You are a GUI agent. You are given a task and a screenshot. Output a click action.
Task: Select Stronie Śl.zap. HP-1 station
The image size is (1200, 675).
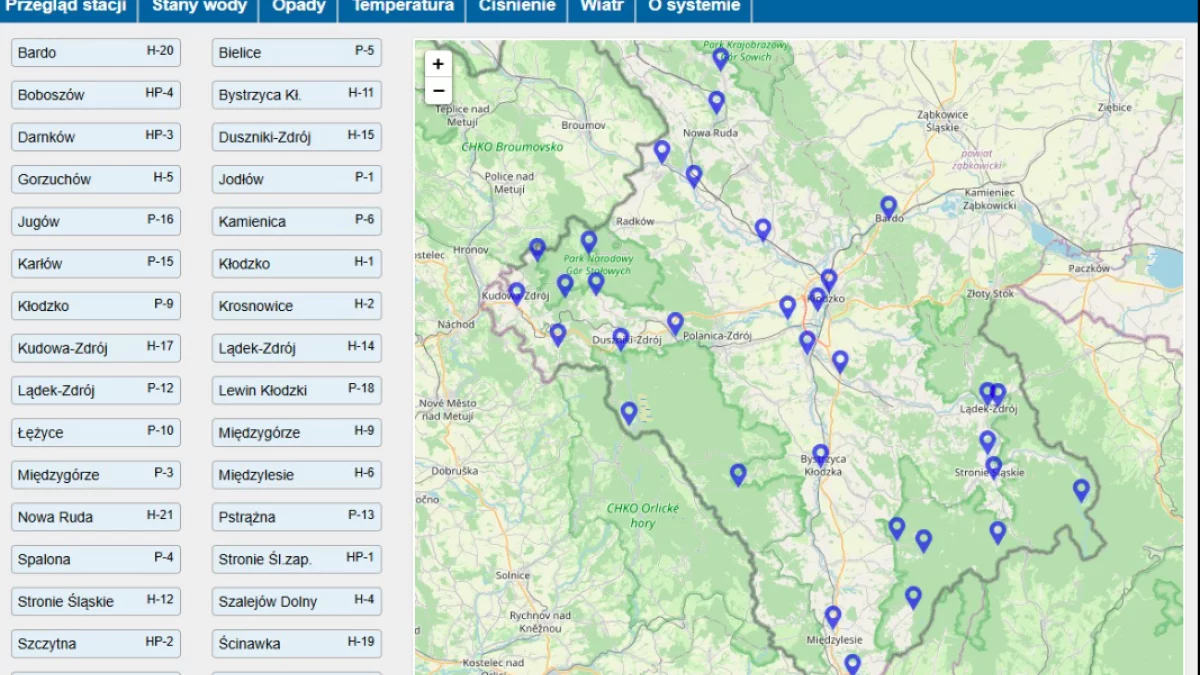[x=297, y=559]
